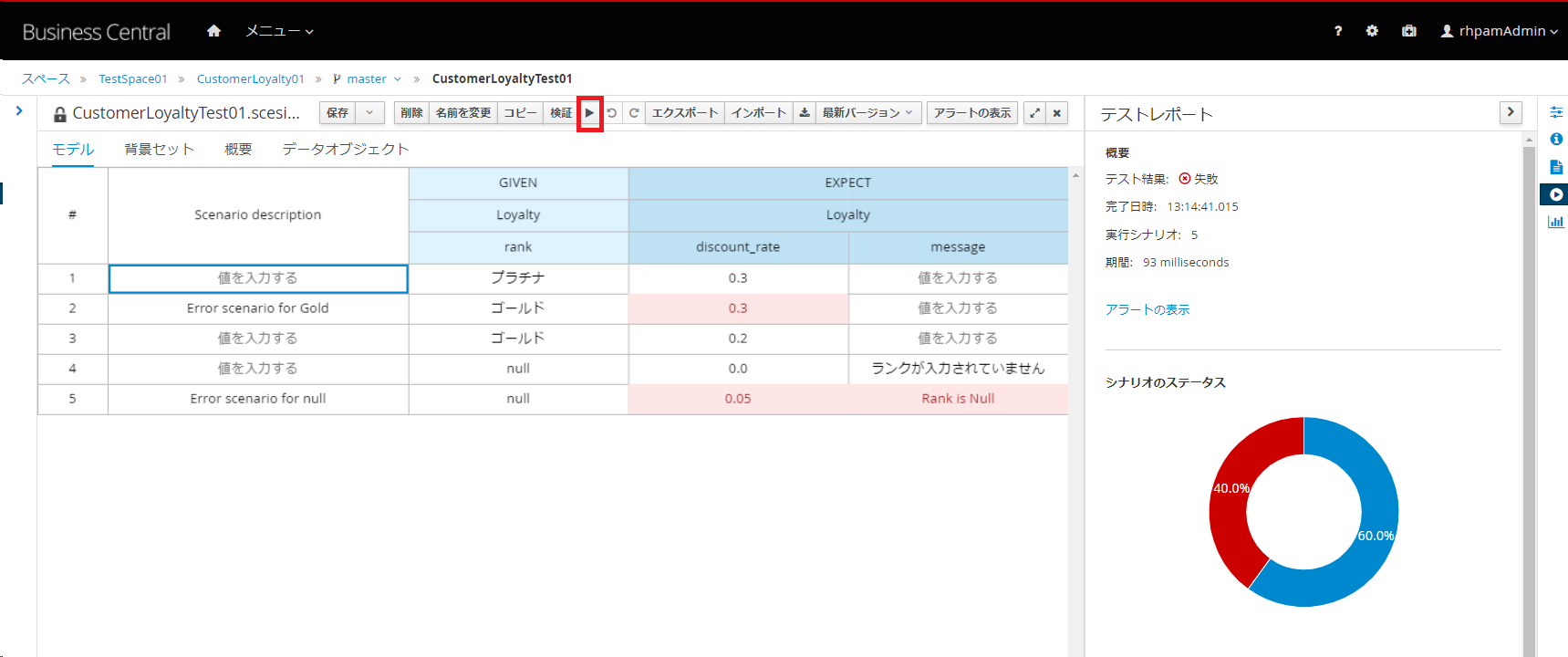The image size is (1568, 657).
Task: Click the message column header
Action: point(958,247)
